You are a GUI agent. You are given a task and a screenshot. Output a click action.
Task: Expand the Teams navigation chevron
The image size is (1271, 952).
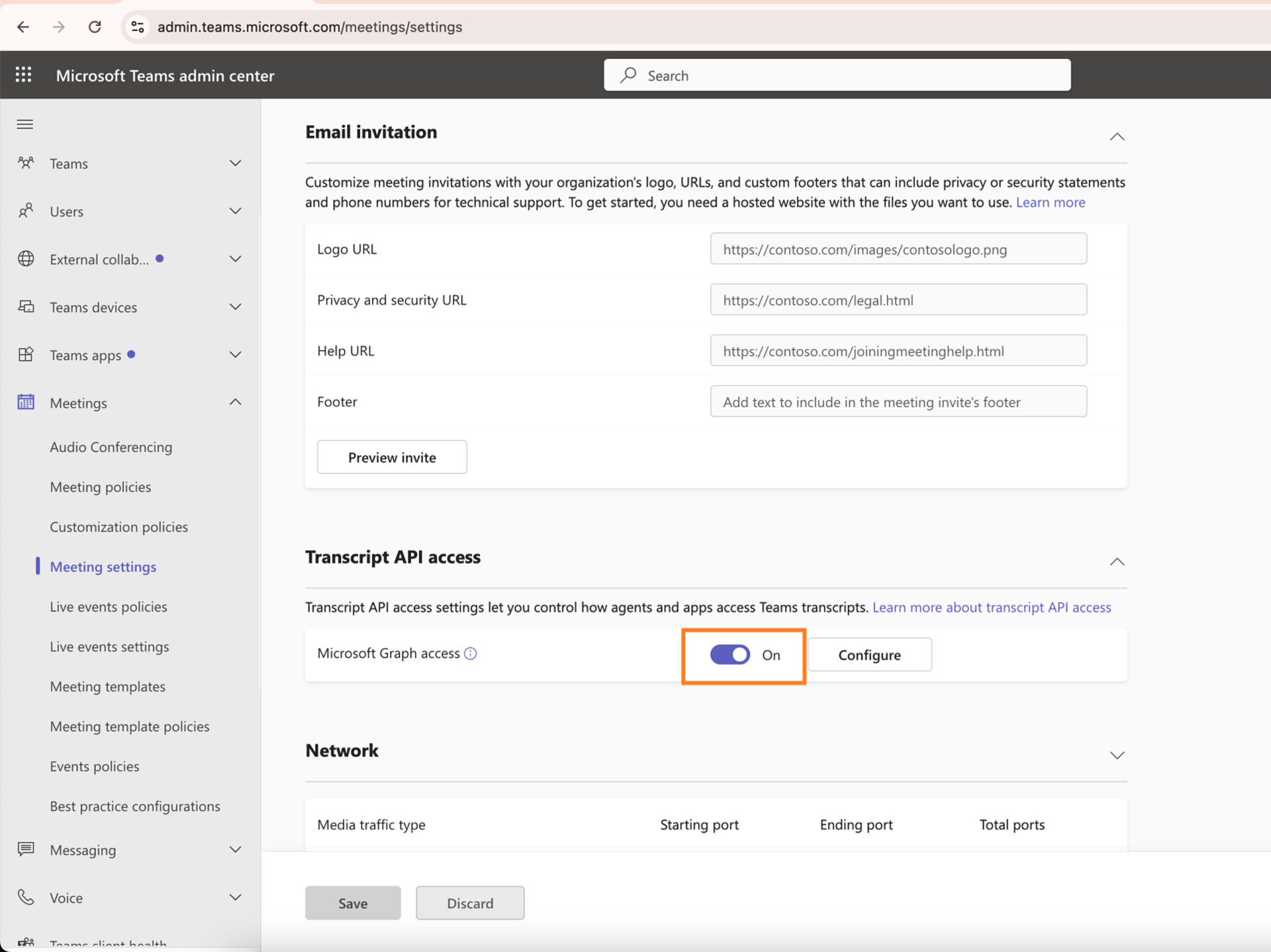point(235,163)
